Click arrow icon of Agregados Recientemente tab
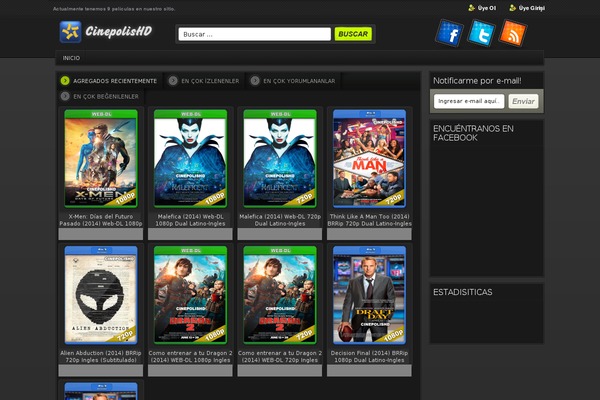Screen dimensions: 600x400 pos(65,81)
